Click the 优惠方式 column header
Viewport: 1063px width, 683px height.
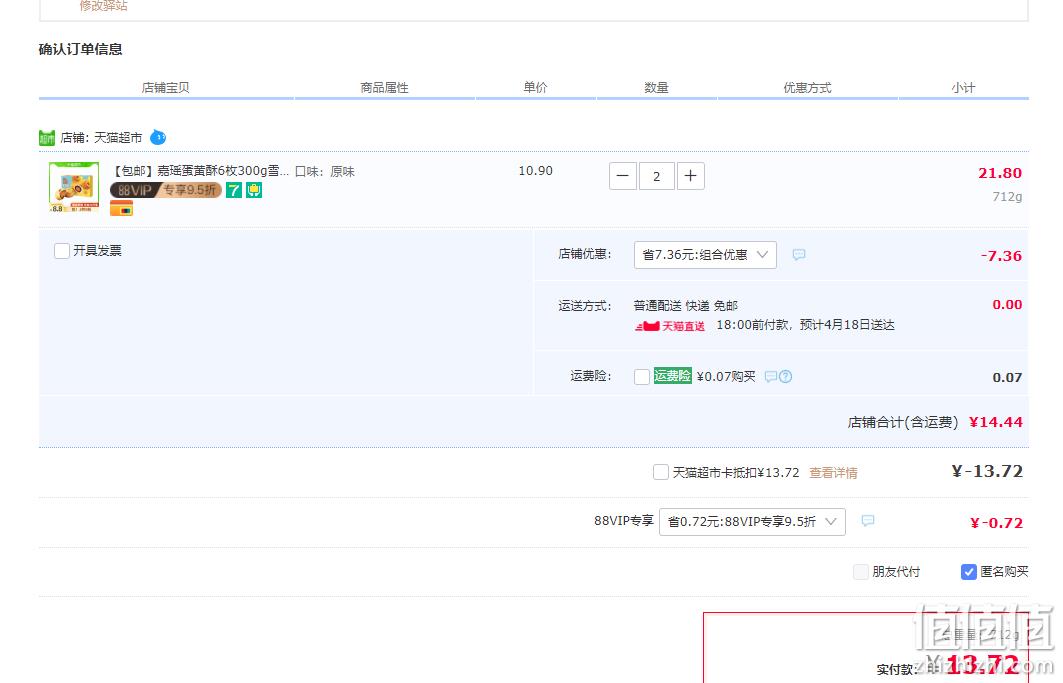[807, 87]
